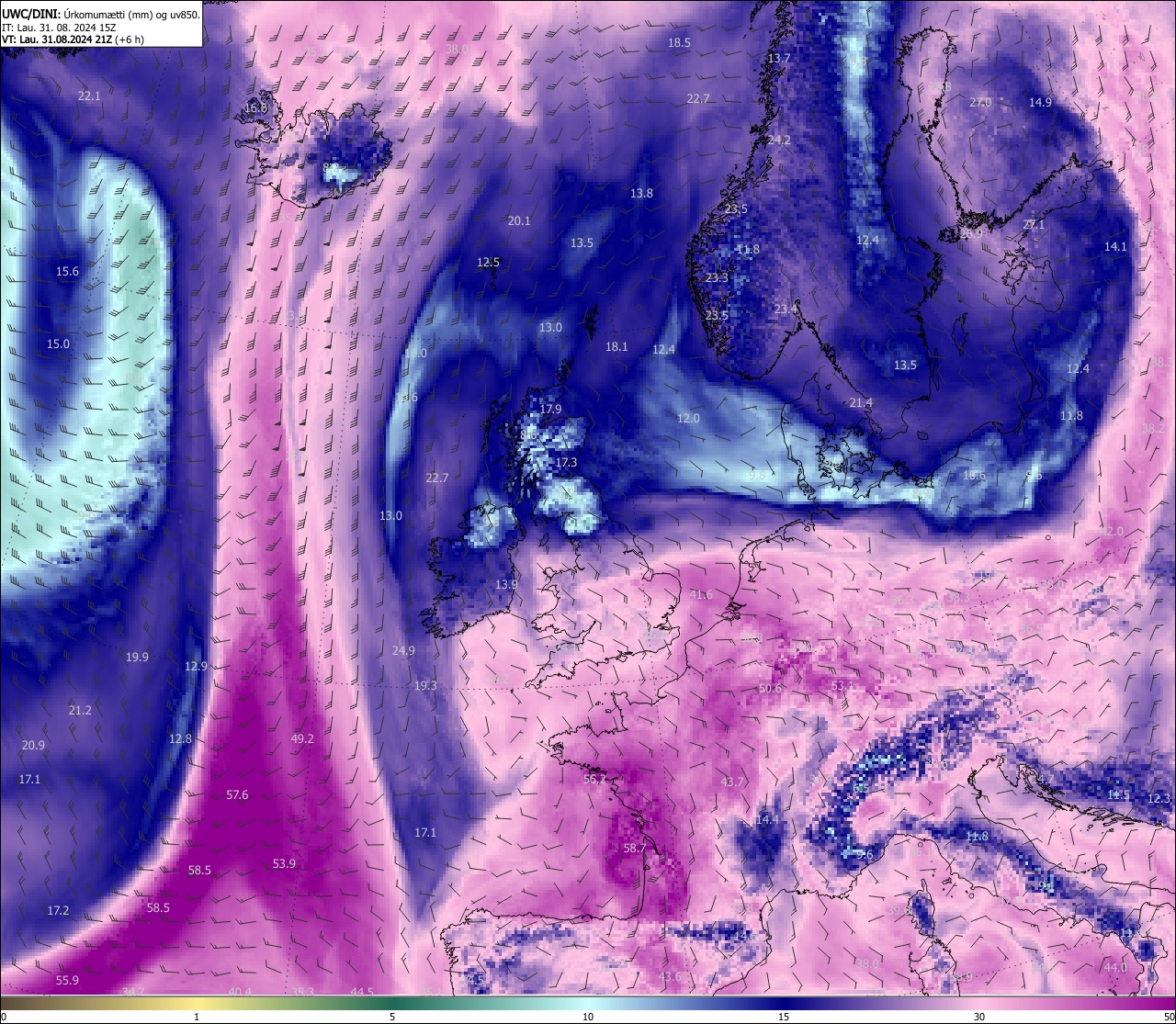Image resolution: width=1176 pixels, height=1024 pixels.
Task: Click the 22.1 value label
Action: click(x=89, y=96)
